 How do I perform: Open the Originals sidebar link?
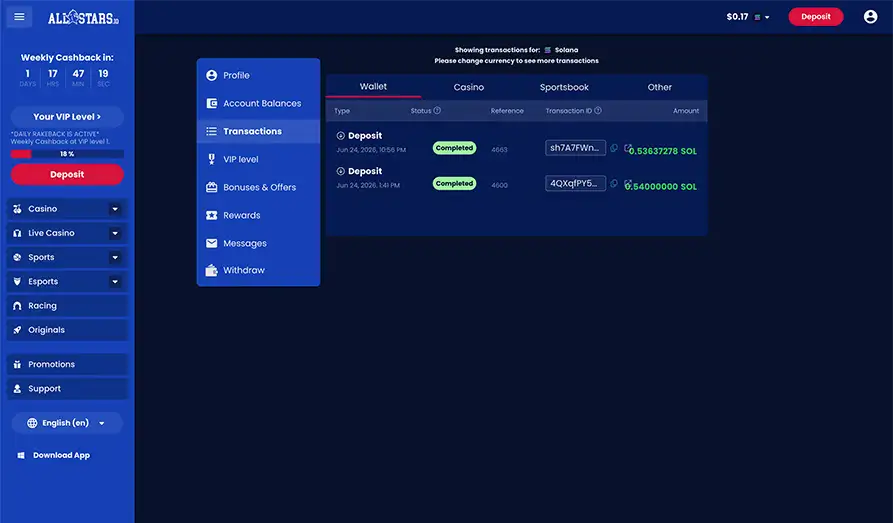click(67, 330)
